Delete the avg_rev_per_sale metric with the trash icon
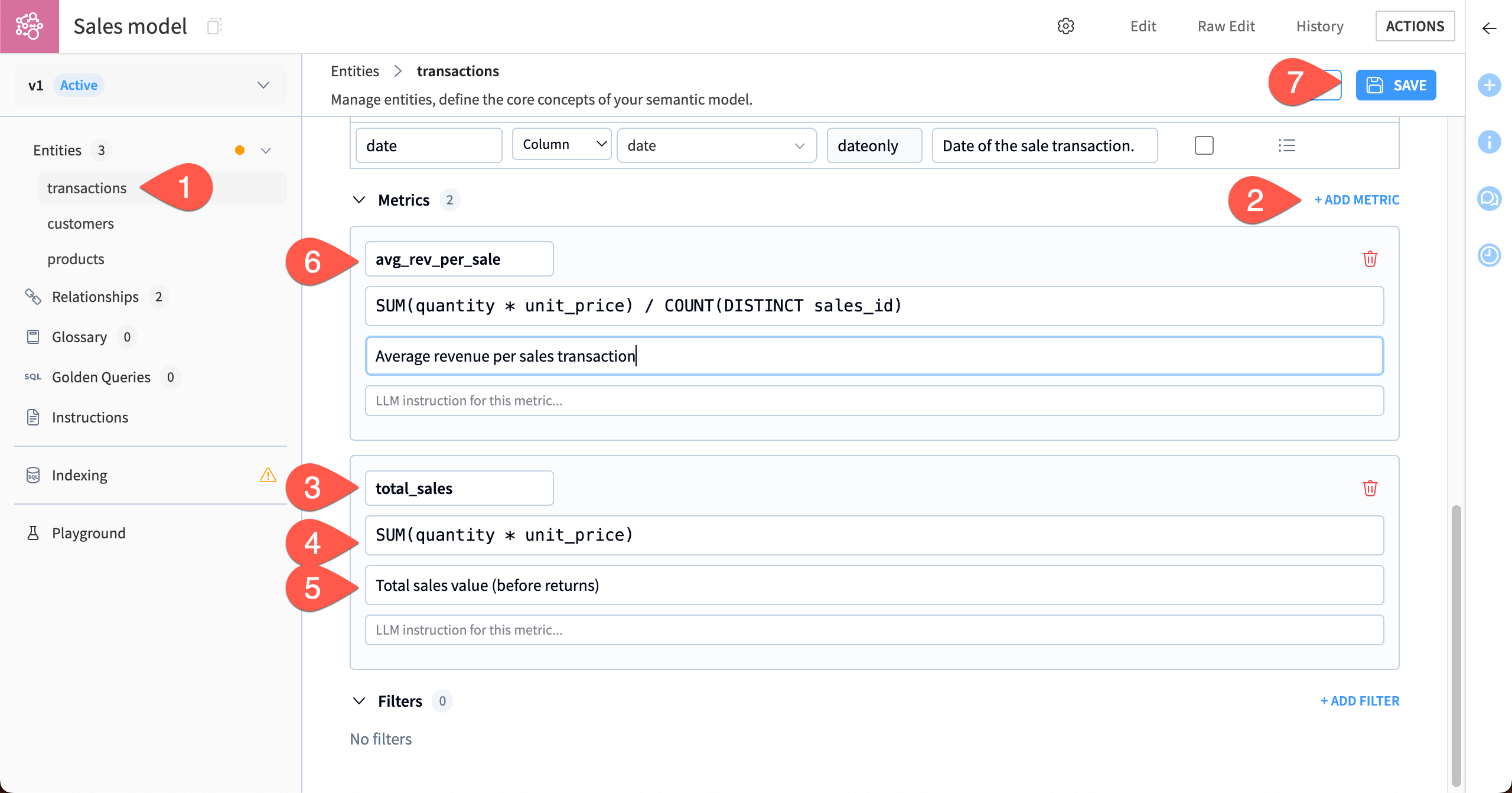Viewport: 1512px width, 793px height. click(1371, 258)
